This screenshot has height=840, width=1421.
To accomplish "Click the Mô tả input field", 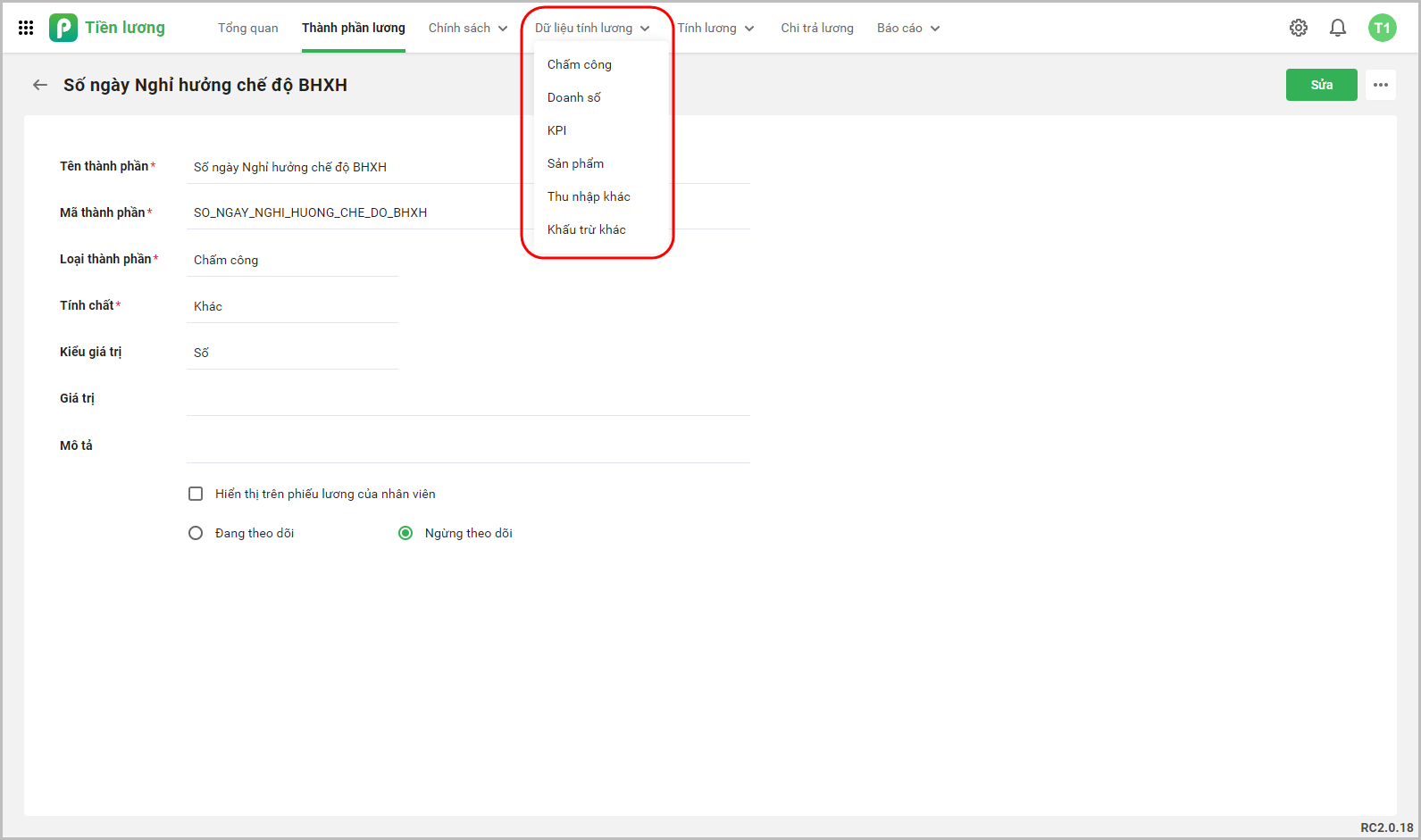I will [x=468, y=445].
